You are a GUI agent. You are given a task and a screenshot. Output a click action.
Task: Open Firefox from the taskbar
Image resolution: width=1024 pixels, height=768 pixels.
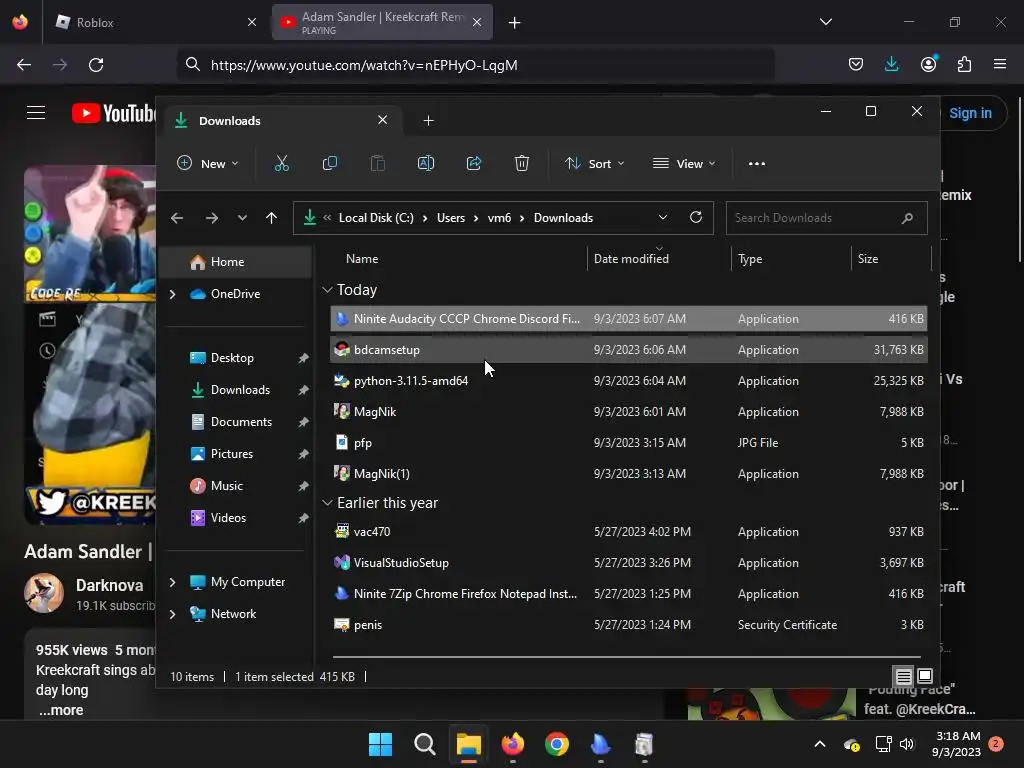[513, 744]
